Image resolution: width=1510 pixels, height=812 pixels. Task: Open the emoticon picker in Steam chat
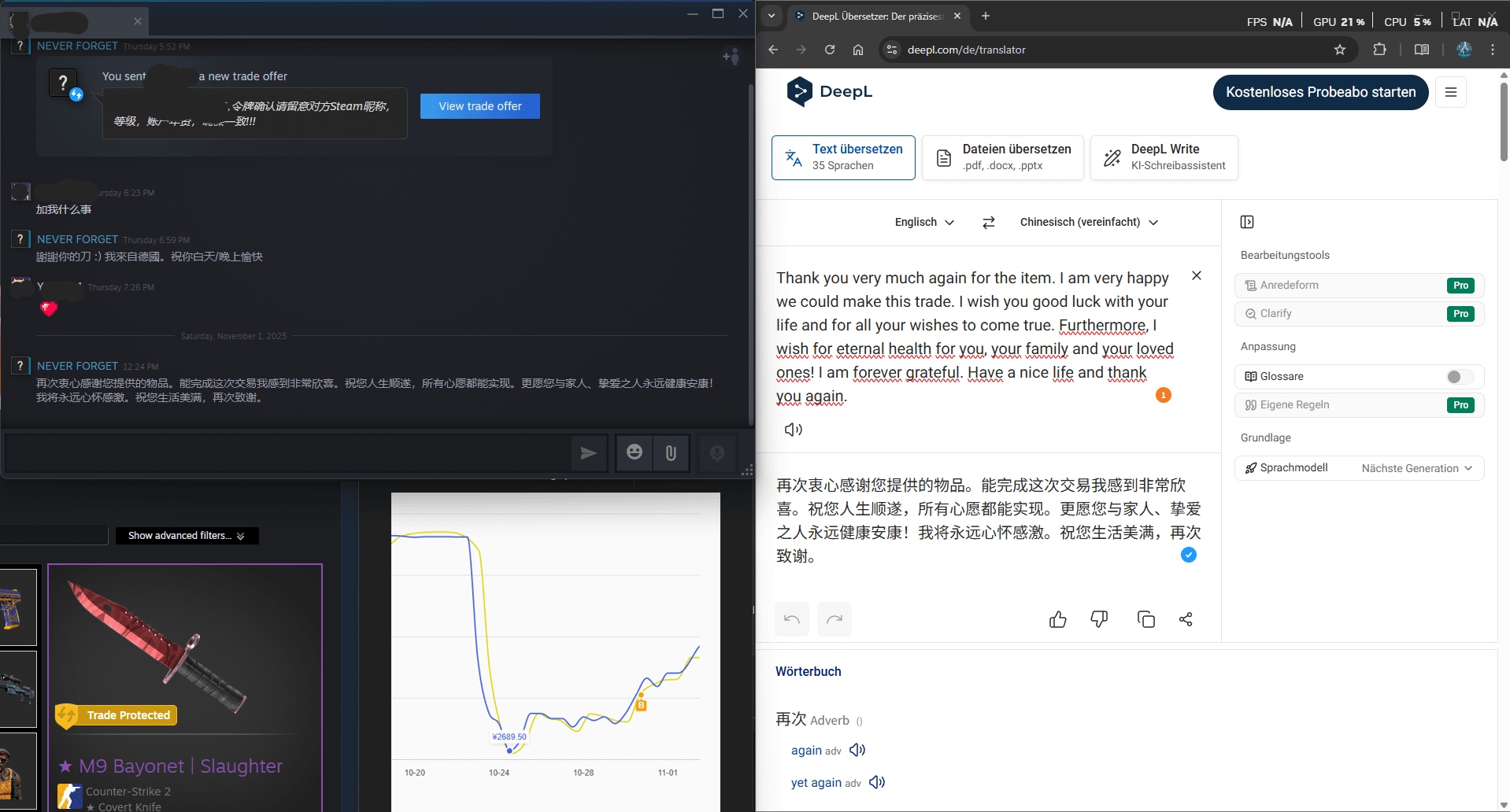635,452
